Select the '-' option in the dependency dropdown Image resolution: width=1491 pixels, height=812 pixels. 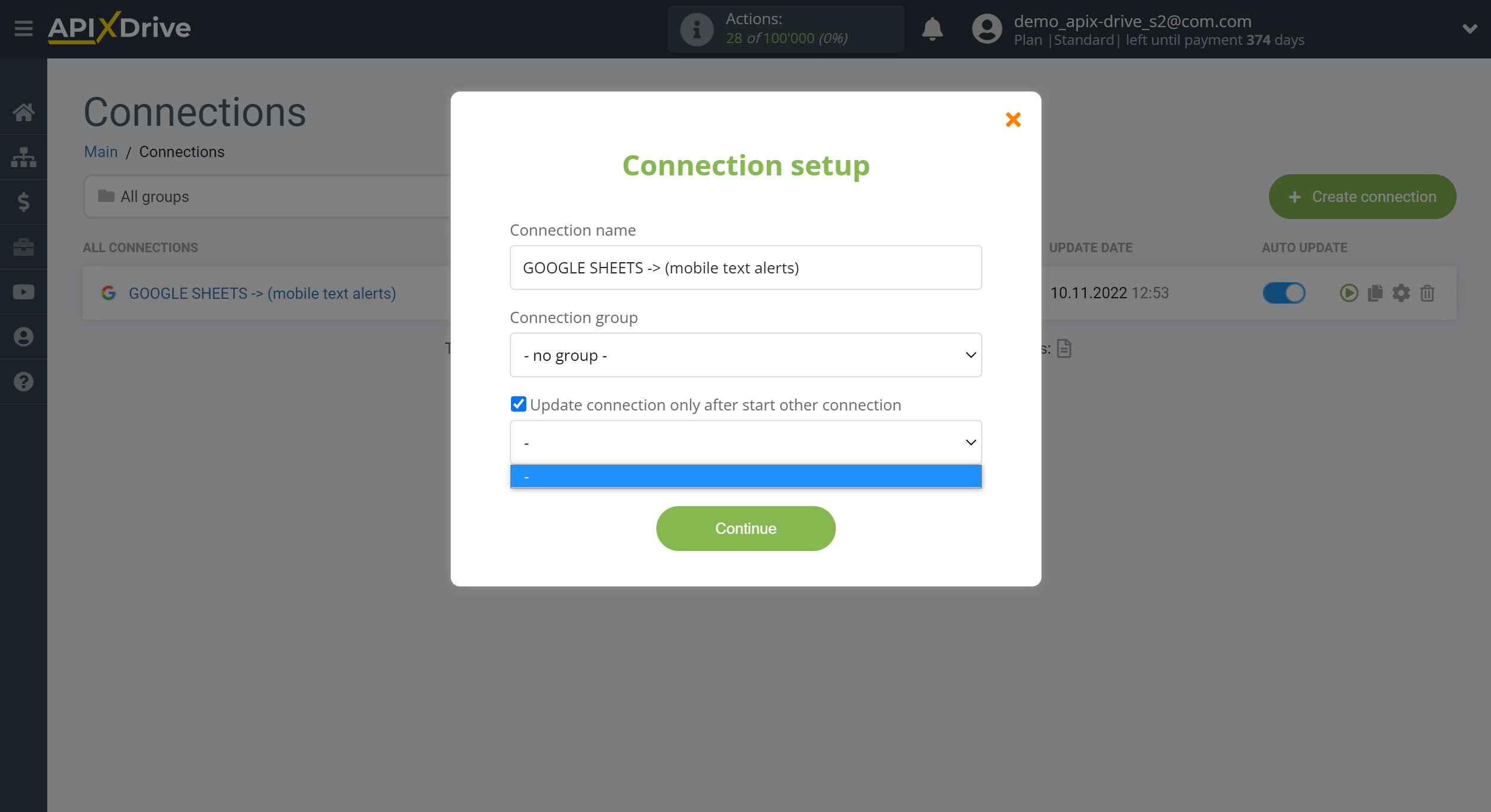point(745,476)
